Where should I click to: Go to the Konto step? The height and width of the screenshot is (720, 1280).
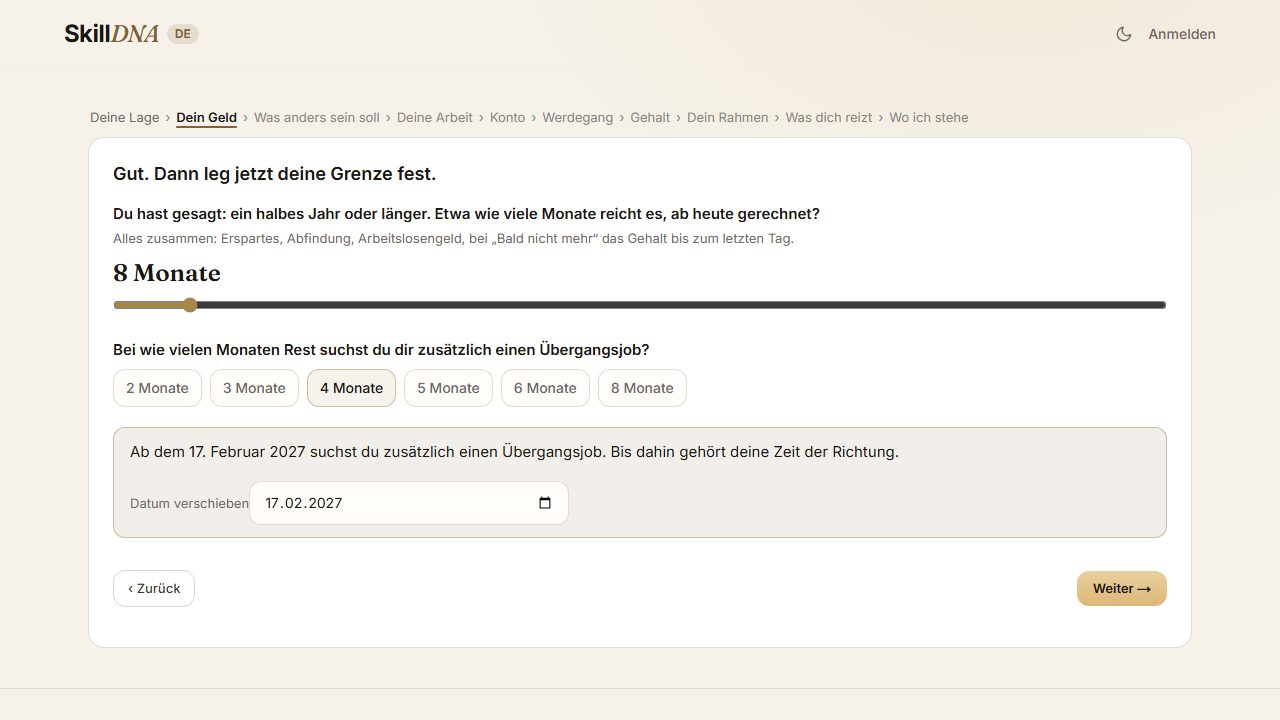[507, 118]
